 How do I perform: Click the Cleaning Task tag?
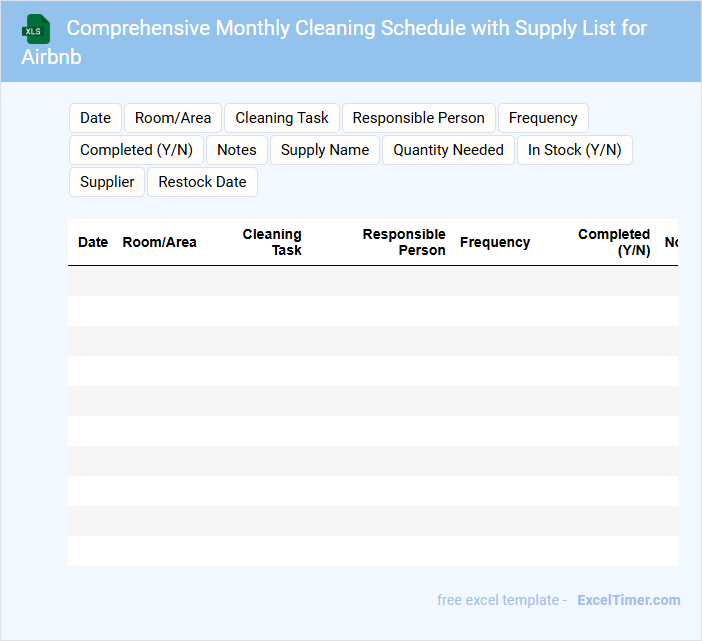point(282,118)
